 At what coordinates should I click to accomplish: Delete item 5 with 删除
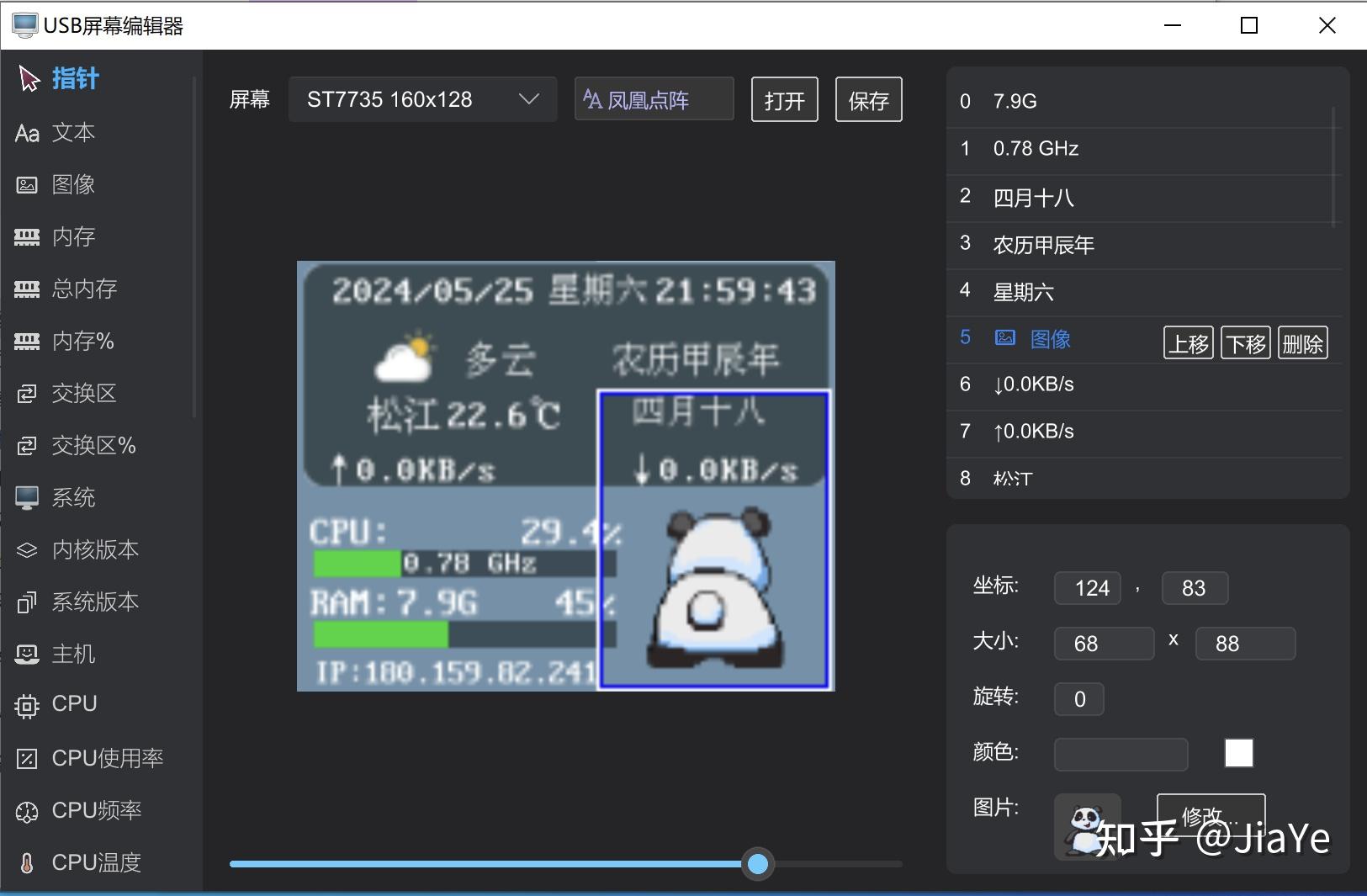pyautogui.click(x=1302, y=343)
